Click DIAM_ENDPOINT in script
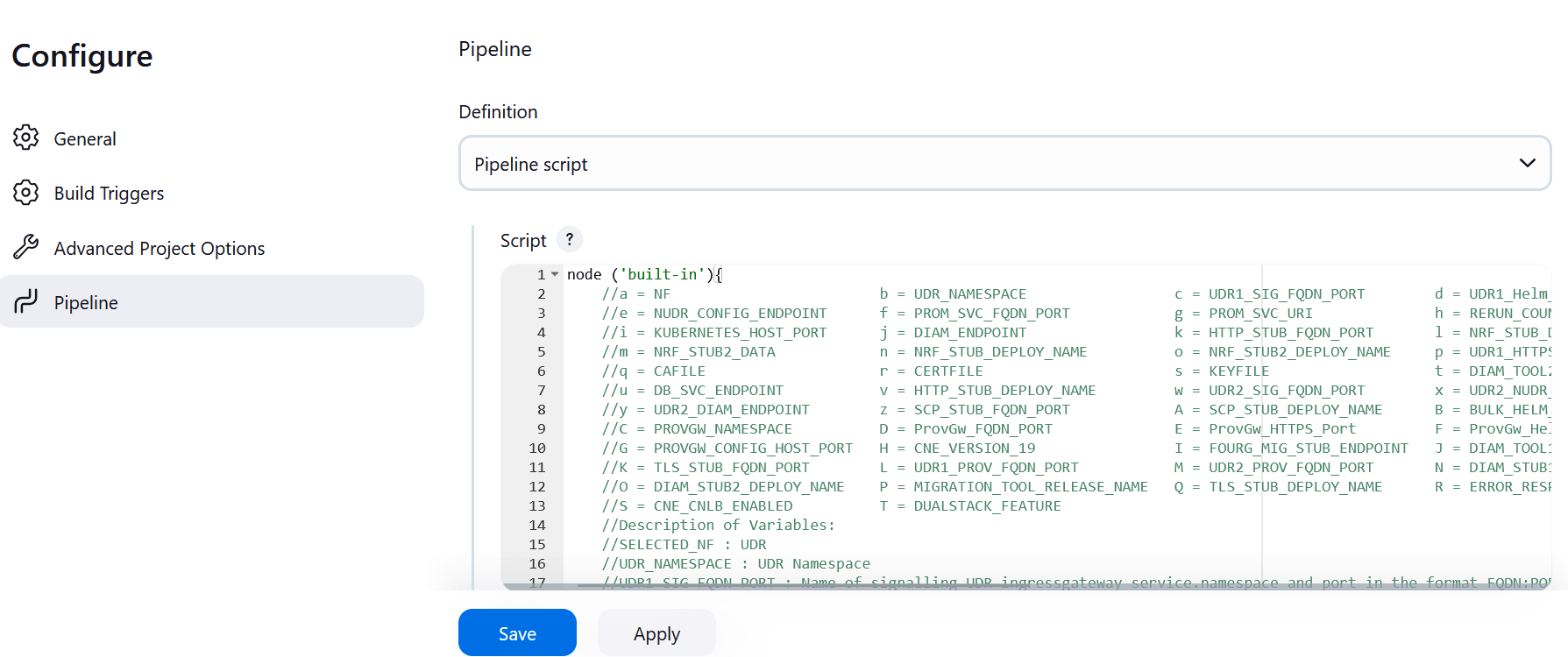 [969, 332]
